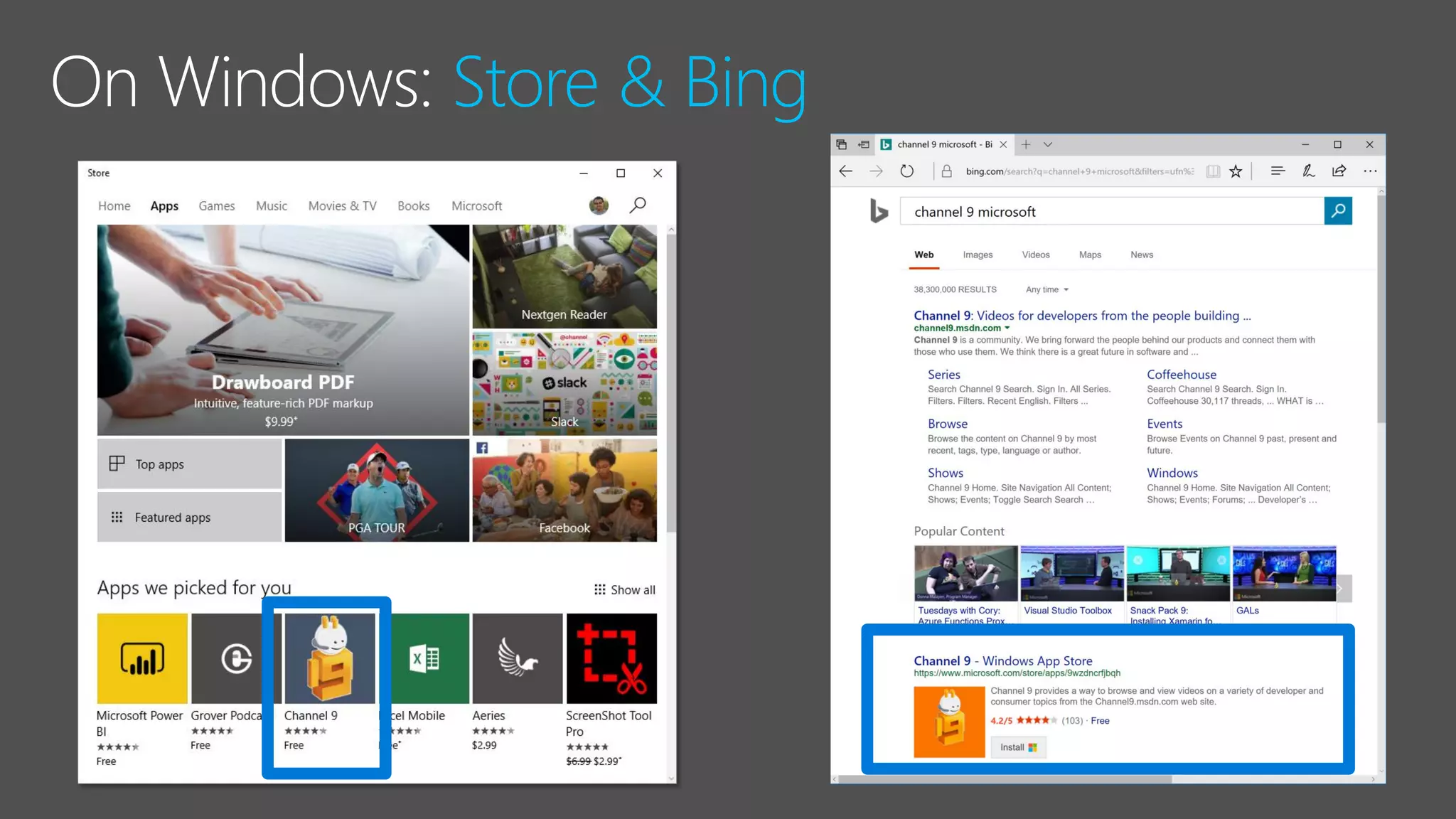Open ScreenShot Tool Pro app tile

tap(611, 658)
